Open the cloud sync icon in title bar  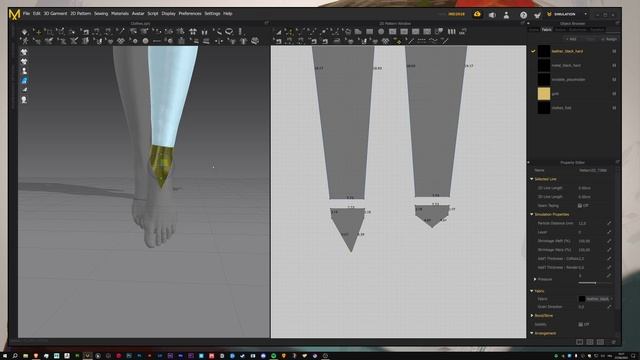tap(477, 14)
